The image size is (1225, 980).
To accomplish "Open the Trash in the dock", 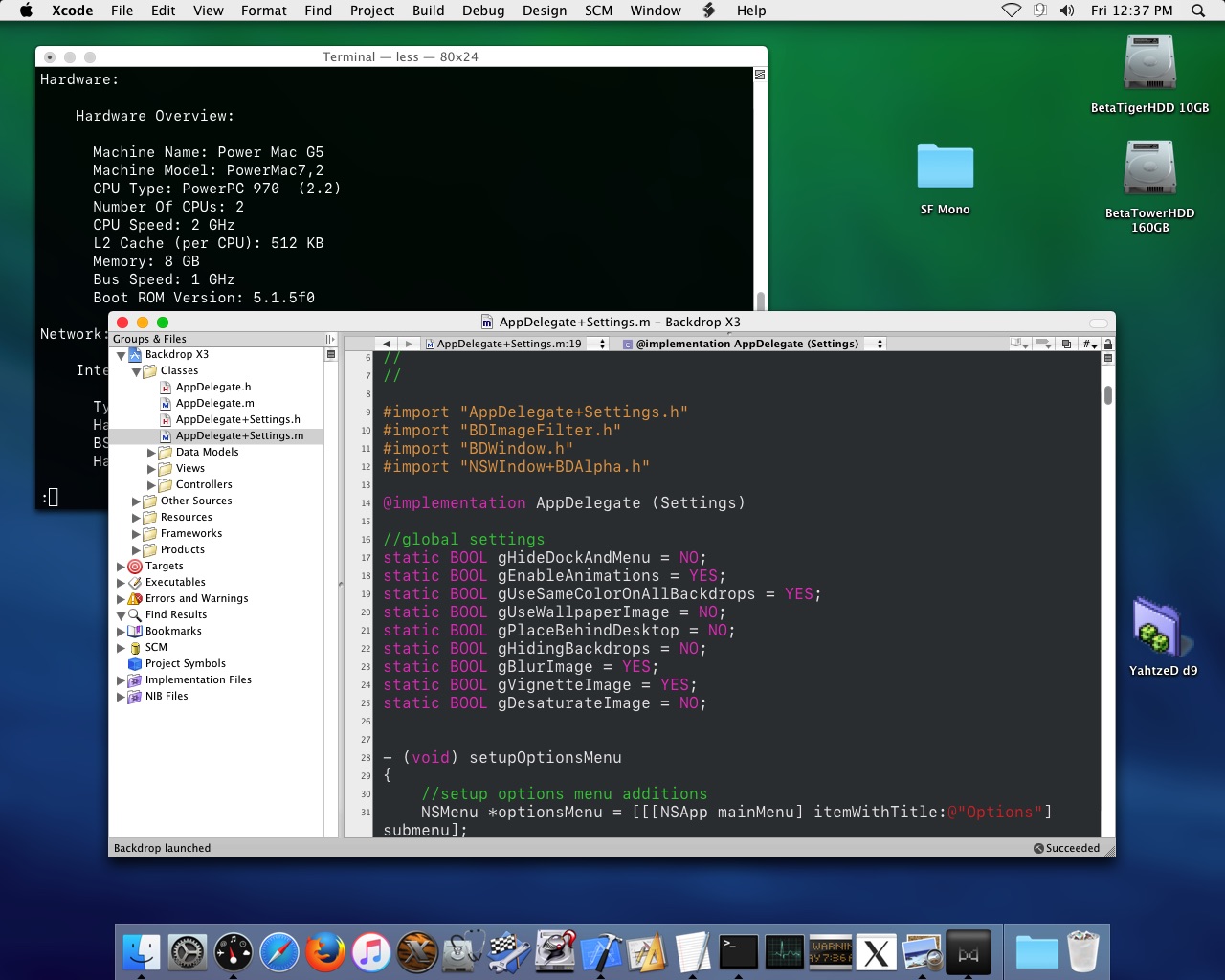I will pos(1083,952).
